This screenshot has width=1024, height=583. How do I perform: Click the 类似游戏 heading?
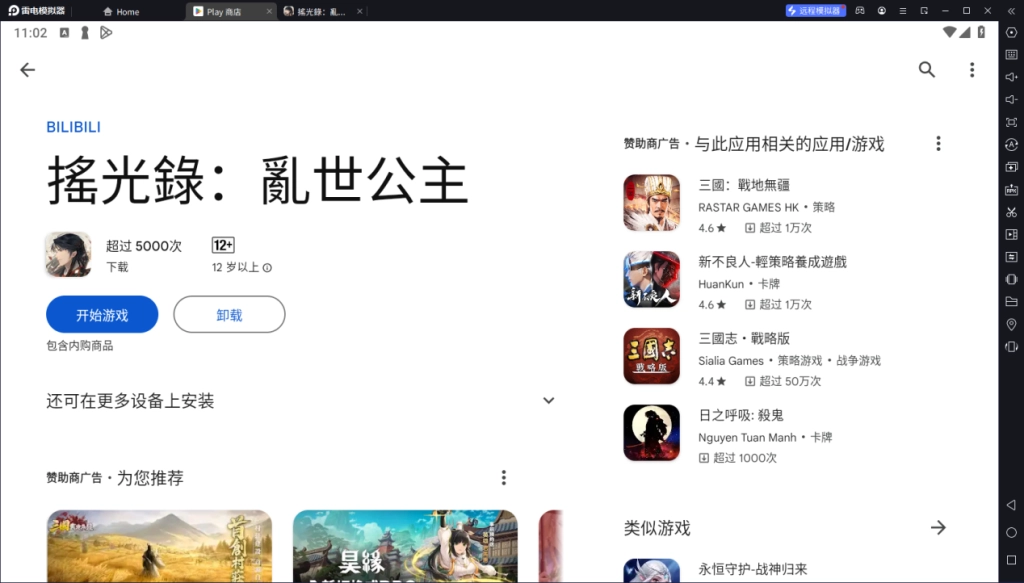click(657, 528)
